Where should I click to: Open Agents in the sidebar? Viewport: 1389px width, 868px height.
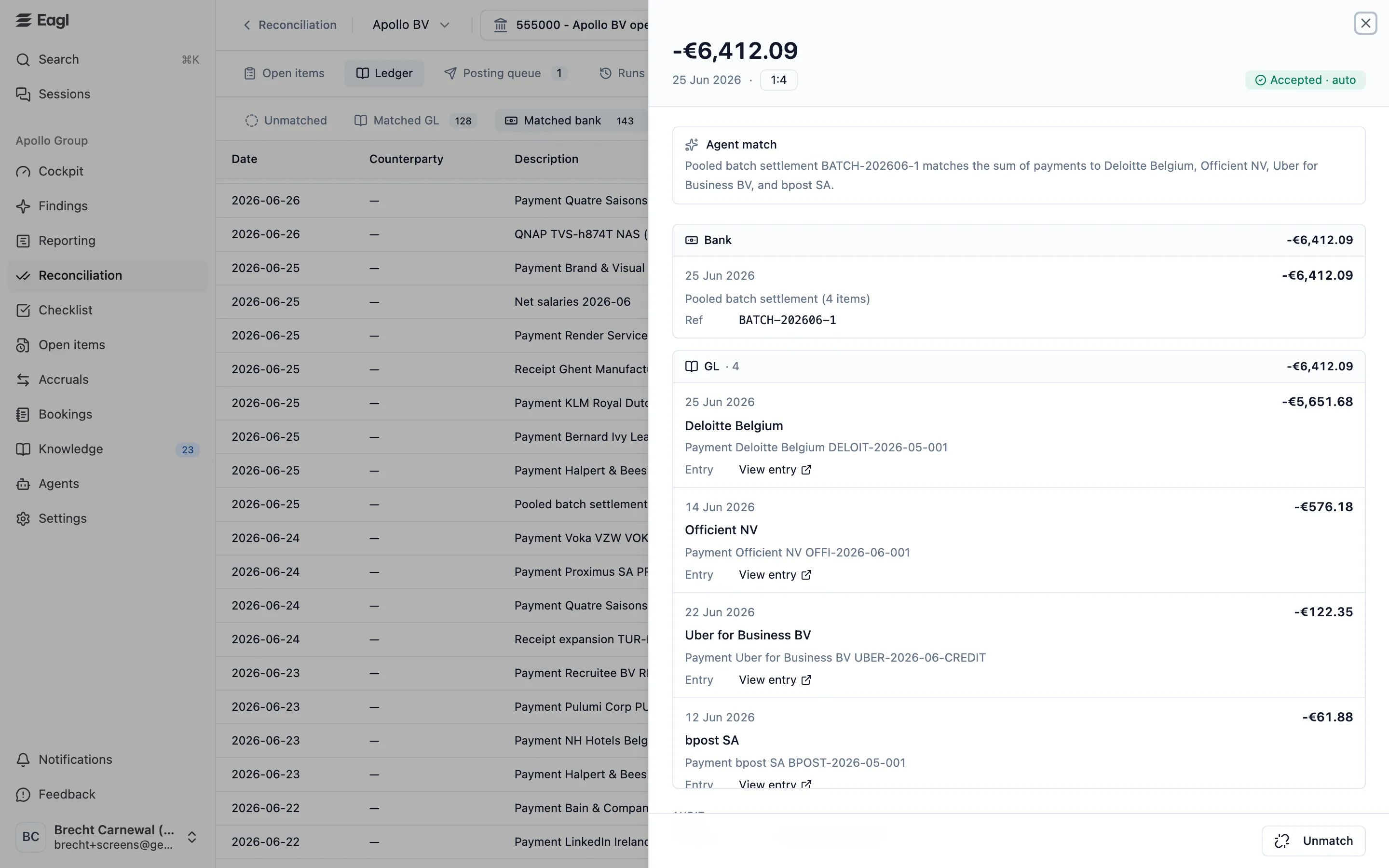pyautogui.click(x=108, y=484)
